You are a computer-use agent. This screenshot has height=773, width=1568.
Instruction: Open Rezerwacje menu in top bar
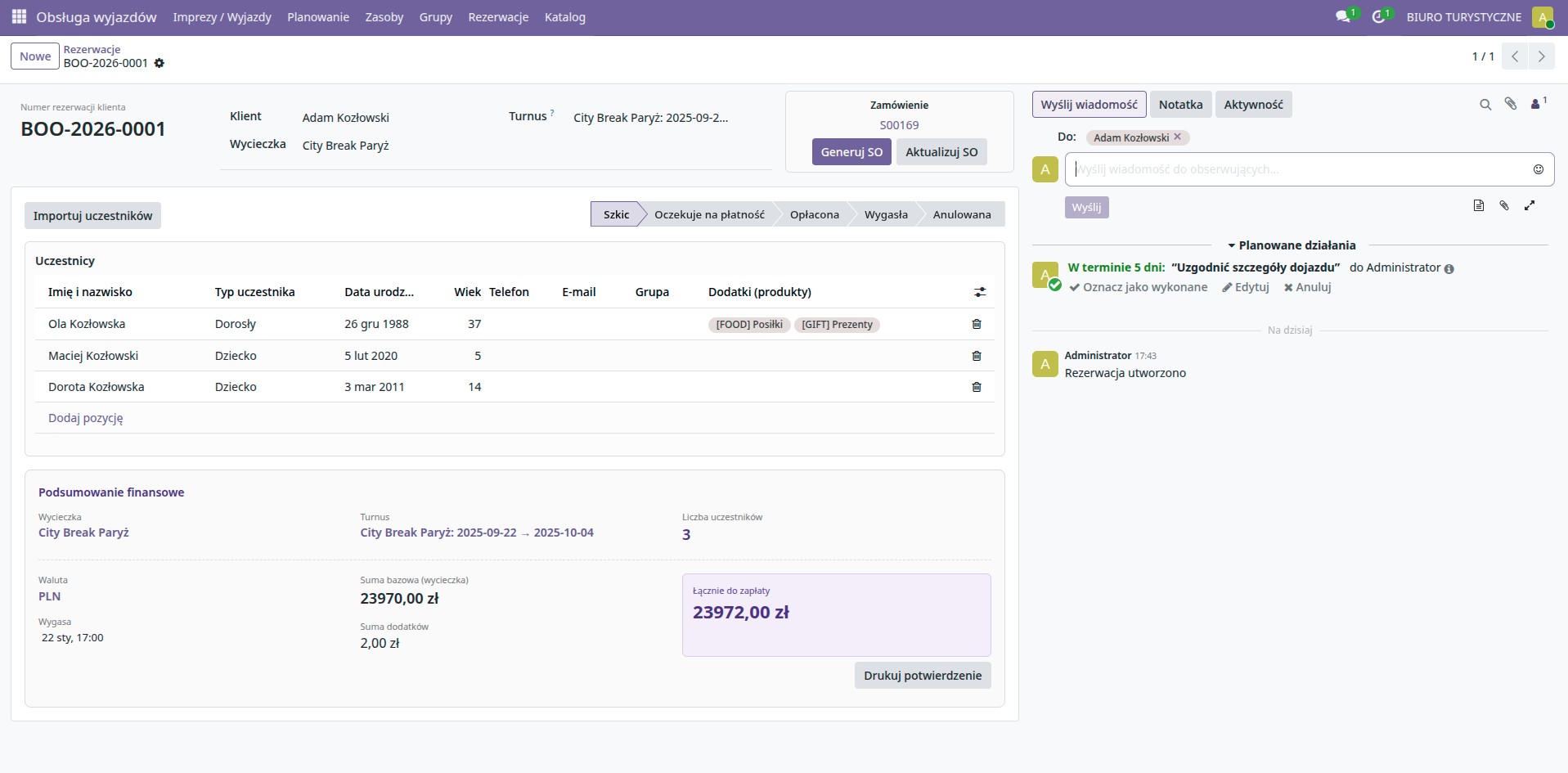click(498, 17)
